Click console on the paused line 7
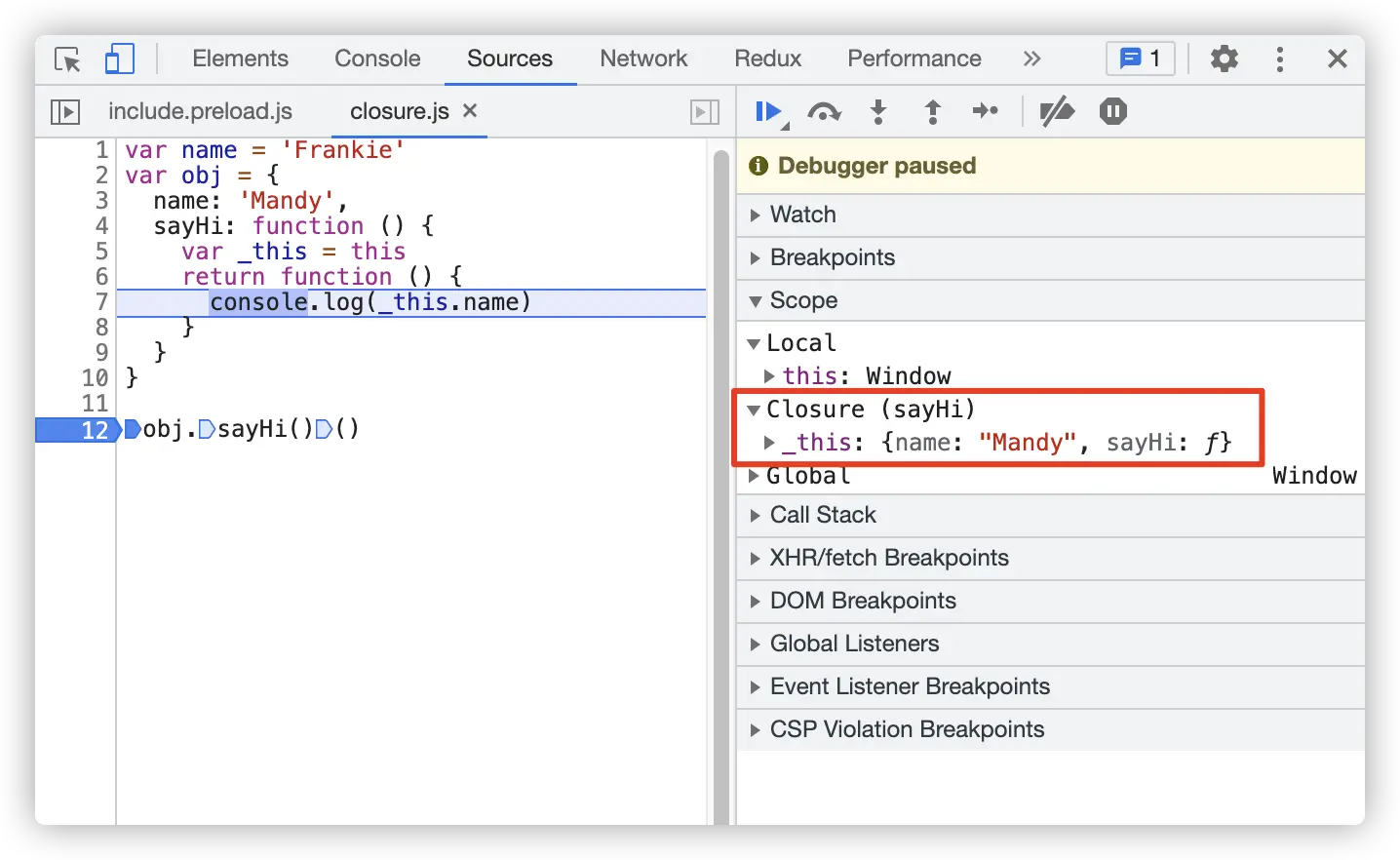 (x=258, y=302)
